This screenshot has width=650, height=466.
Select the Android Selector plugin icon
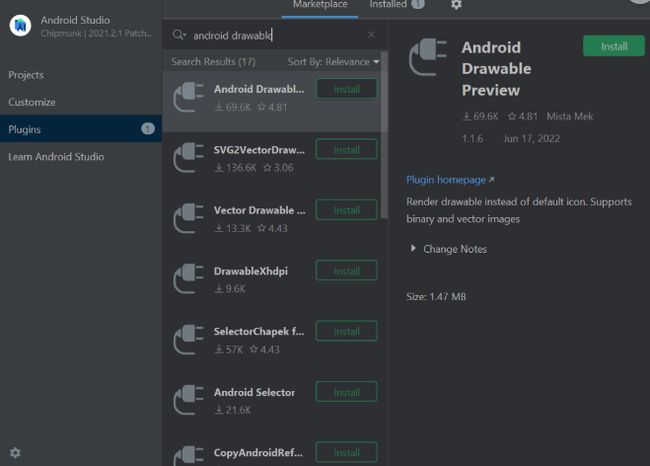coord(189,400)
